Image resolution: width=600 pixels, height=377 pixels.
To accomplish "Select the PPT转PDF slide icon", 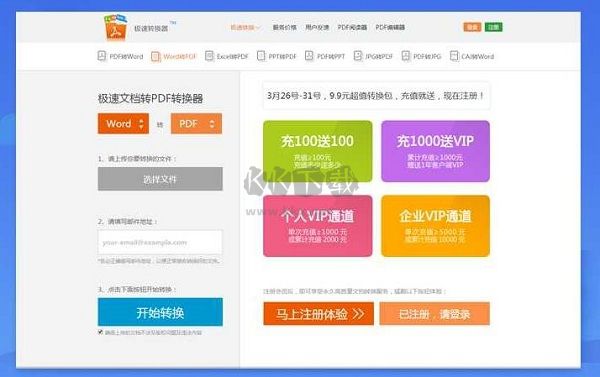I will [x=261, y=56].
